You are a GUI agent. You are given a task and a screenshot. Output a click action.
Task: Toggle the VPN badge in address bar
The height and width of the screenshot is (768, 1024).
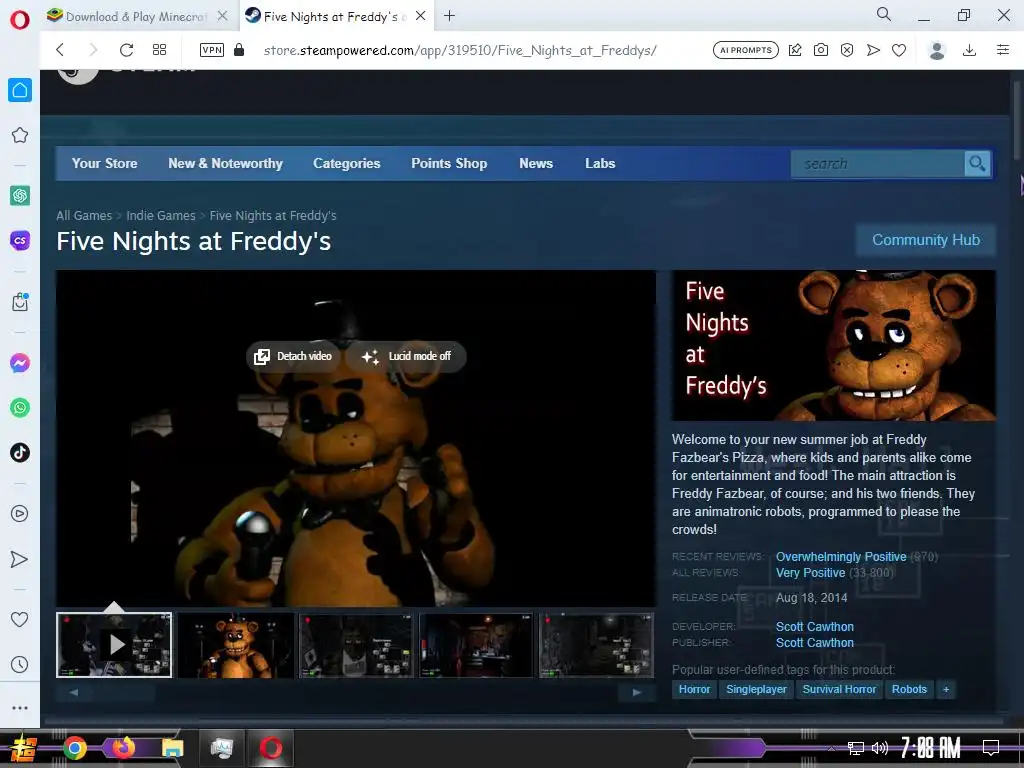coord(212,50)
